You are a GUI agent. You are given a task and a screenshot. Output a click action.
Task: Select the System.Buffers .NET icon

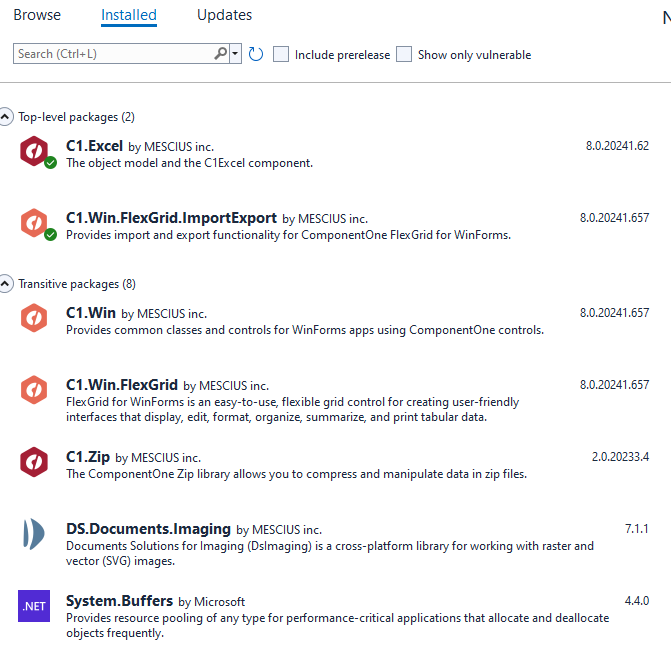coord(34,606)
